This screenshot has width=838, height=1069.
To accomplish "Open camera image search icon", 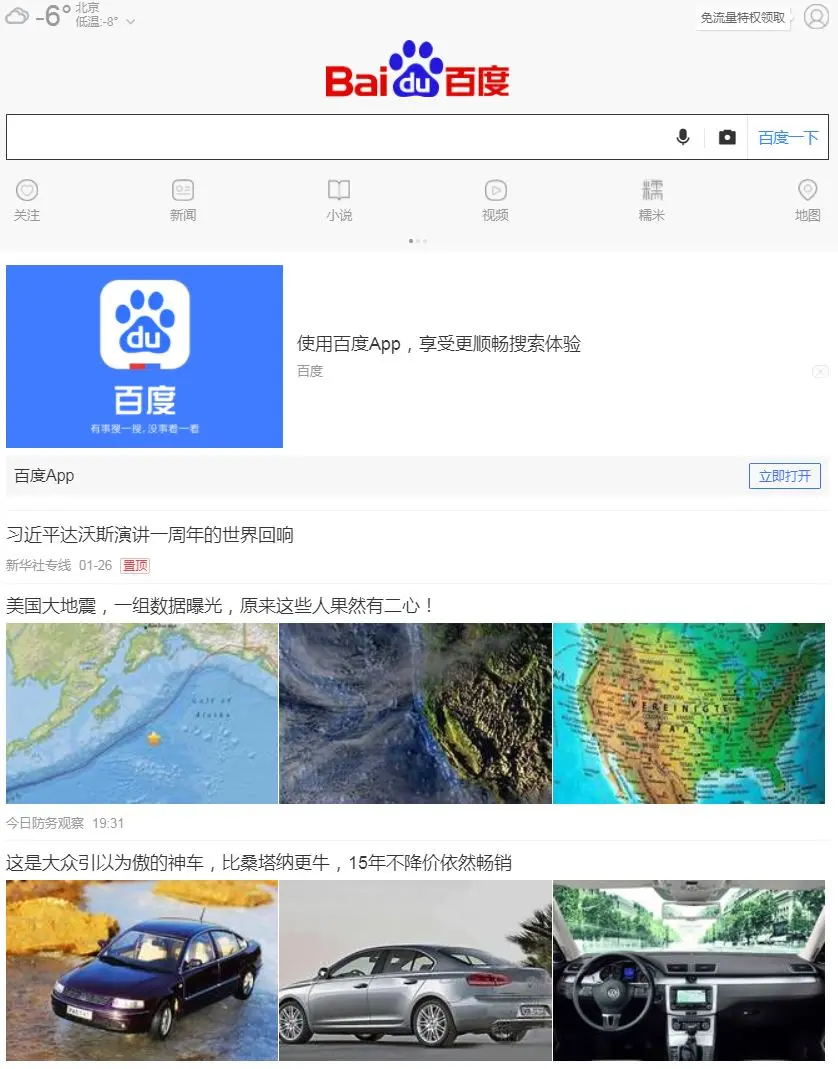I will click(727, 138).
